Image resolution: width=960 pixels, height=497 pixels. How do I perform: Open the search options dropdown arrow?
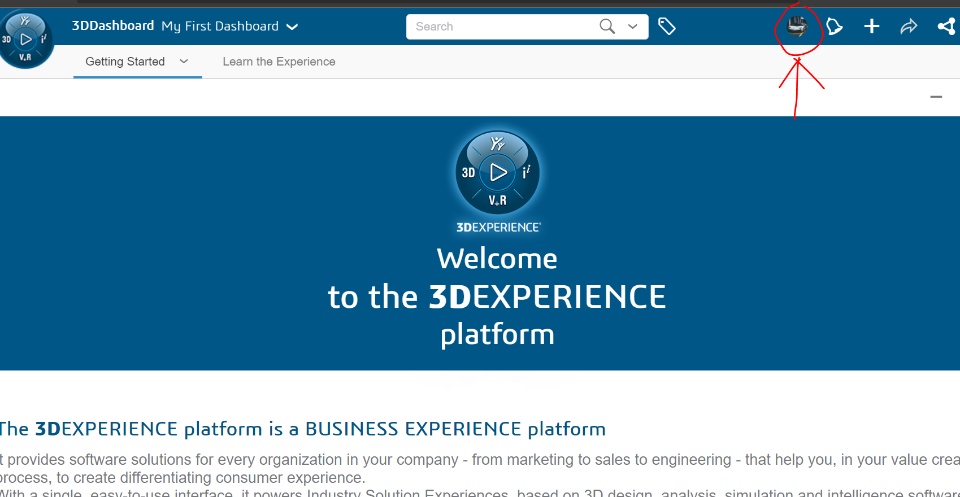click(x=632, y=27)
